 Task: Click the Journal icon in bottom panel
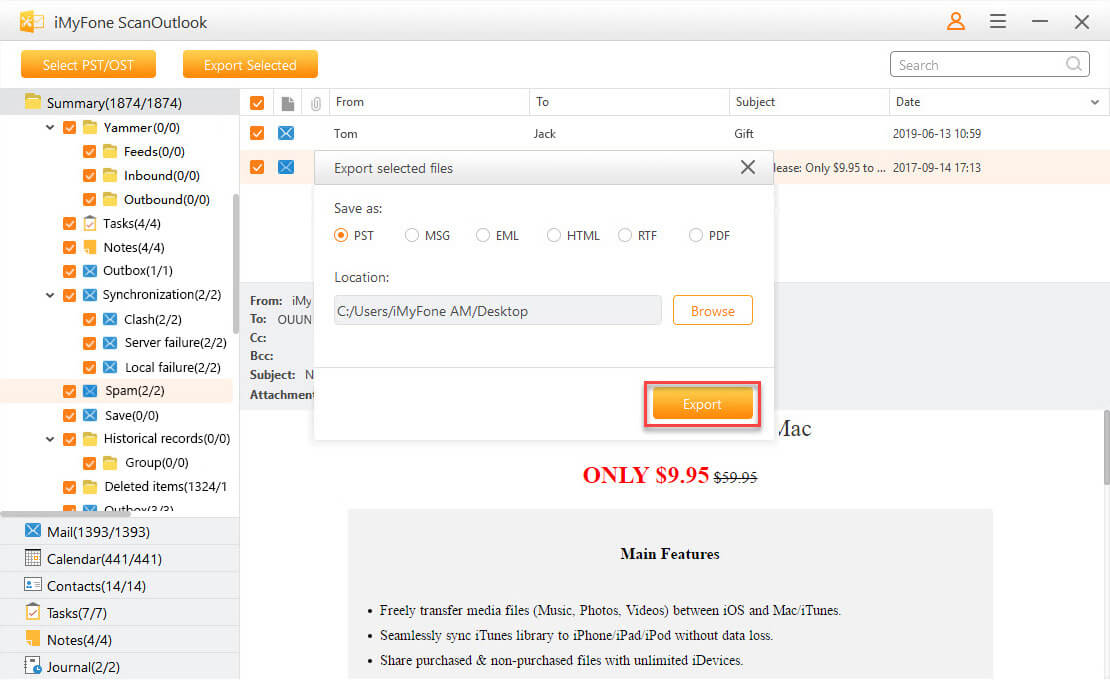[32, 666]
